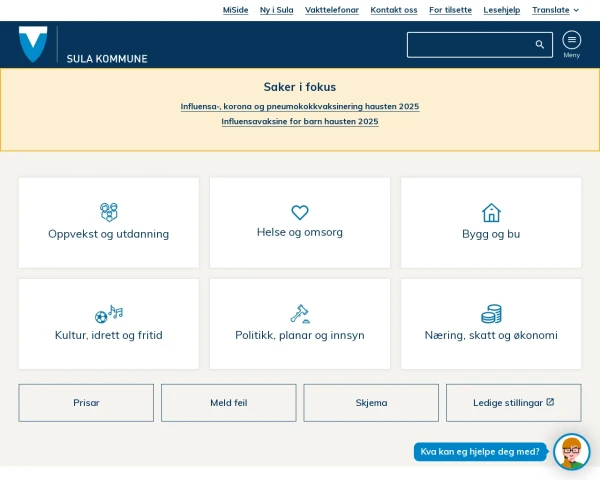The height and width of the screenshot is (480, 600).
Task: Click the 'Kva kan eg hjelpe deg med?' bubble
Action: (480, 452)
